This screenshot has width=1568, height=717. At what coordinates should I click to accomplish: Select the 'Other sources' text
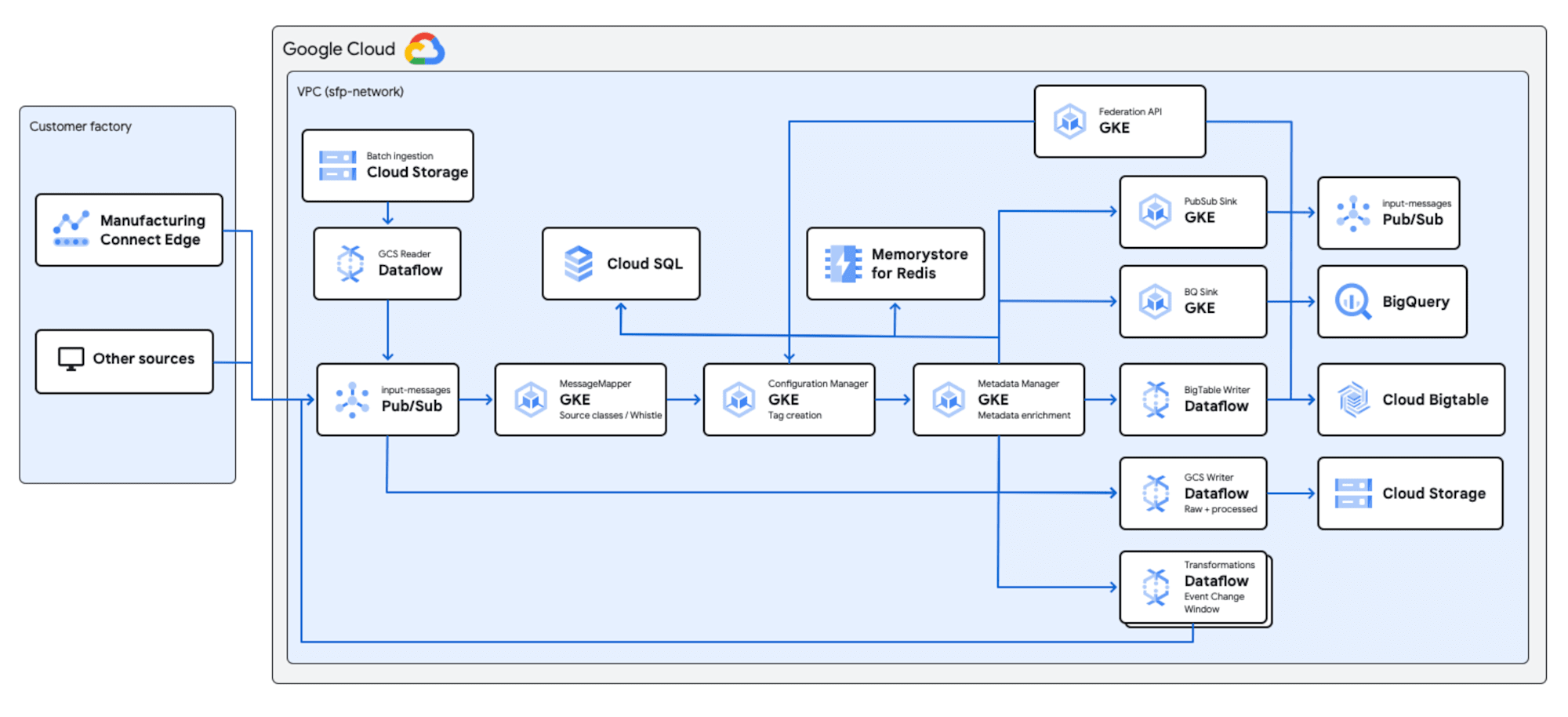coord(143,358)
